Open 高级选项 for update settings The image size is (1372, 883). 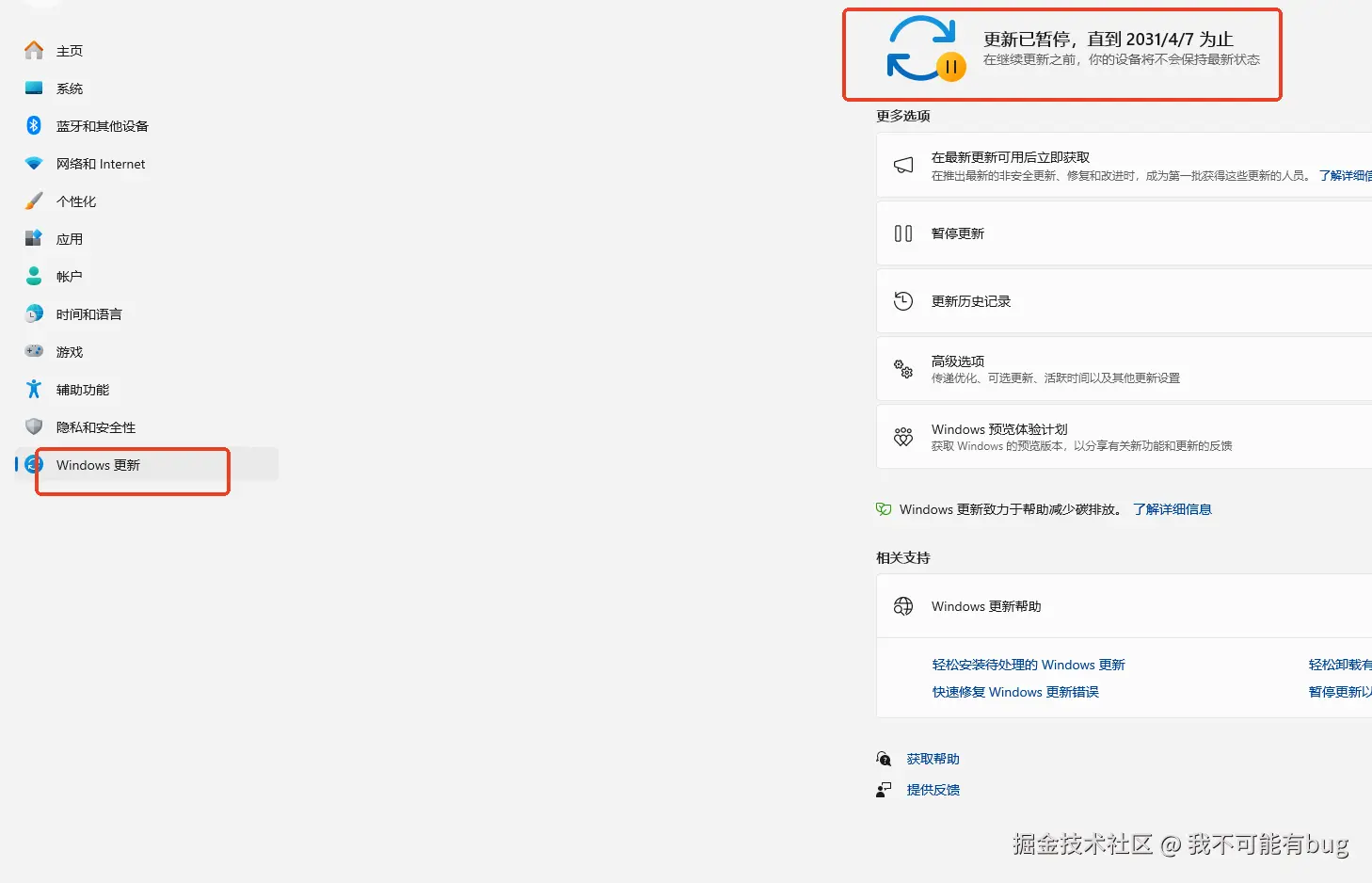1125,369
